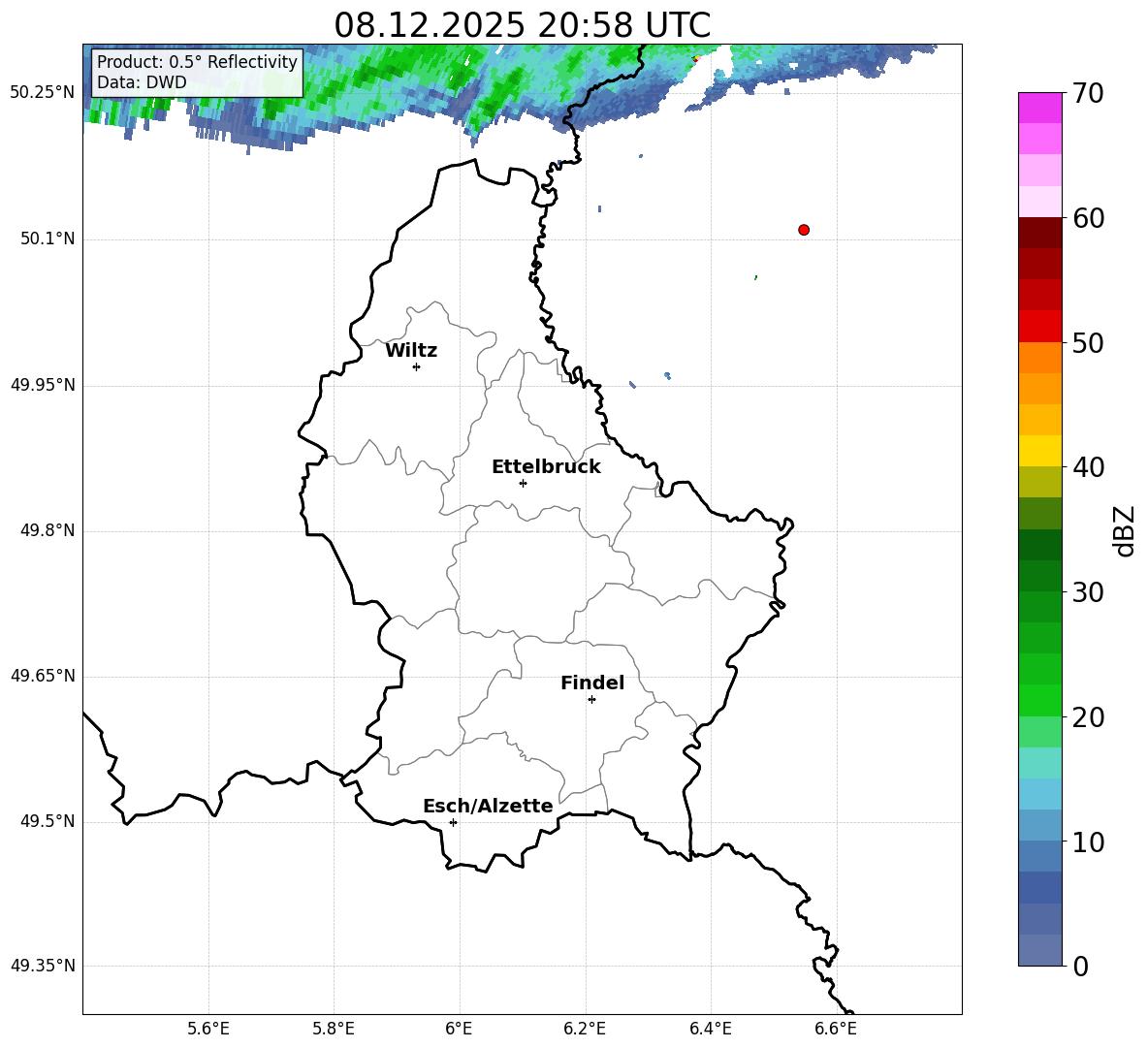Click the colorbar tick label '50'
The image size is (1148, 1048).
click(x=1088, y=342)
